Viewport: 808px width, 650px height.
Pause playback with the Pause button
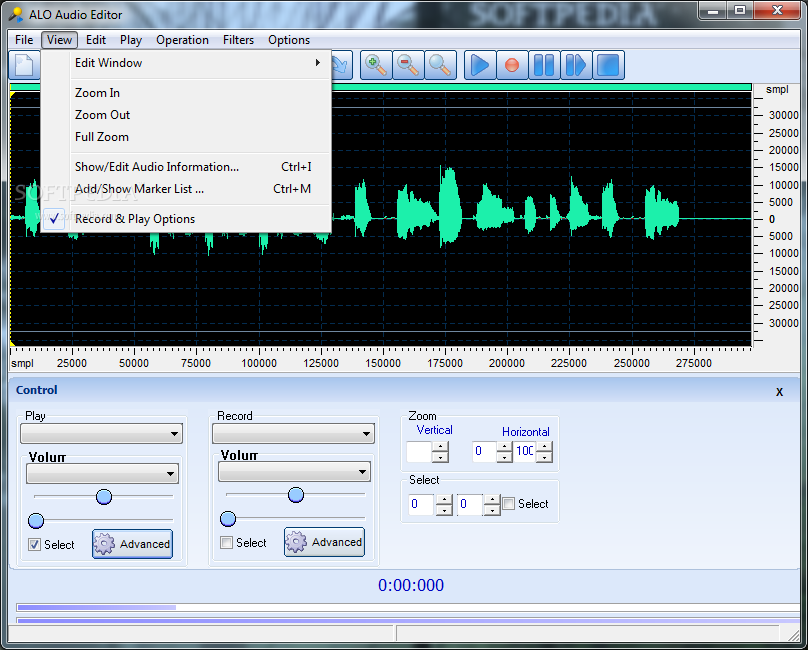pos(544,65)
